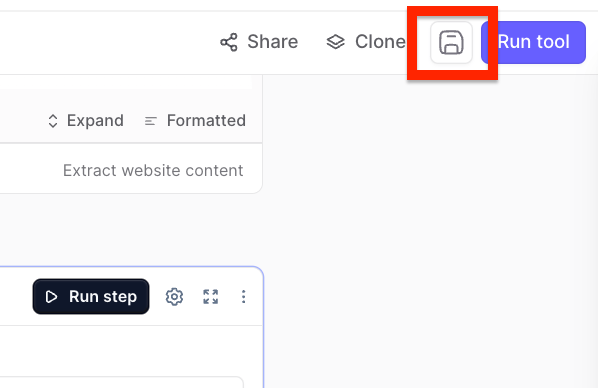The height and width of the screenshot is (388, 598).
Task: Click the share network icon
Action: tap(229, 42)
